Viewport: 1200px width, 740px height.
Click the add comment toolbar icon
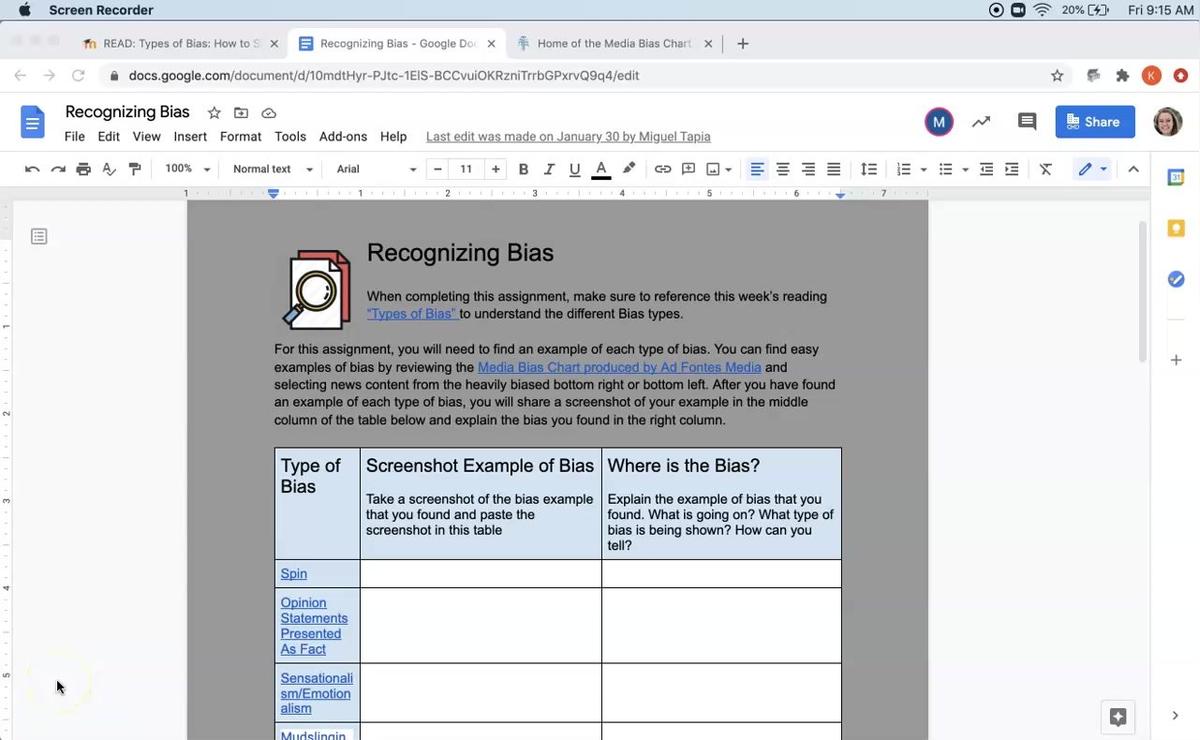(688, 169)
